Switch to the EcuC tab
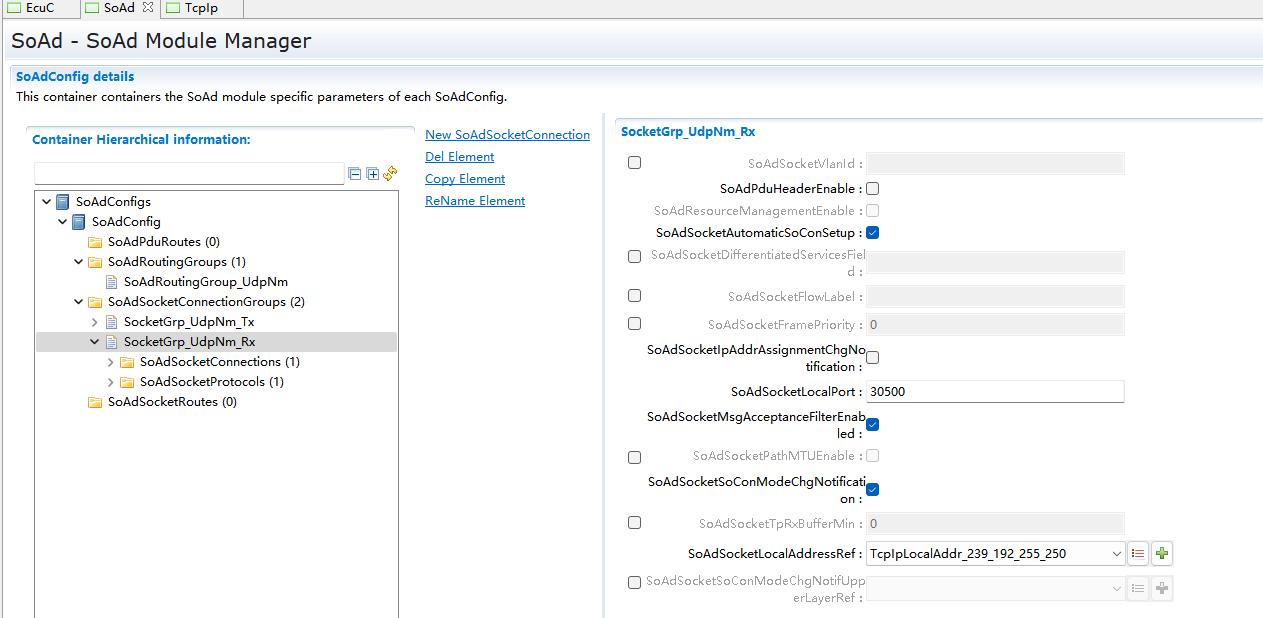 pyautogui.click(x=40, y=8)
